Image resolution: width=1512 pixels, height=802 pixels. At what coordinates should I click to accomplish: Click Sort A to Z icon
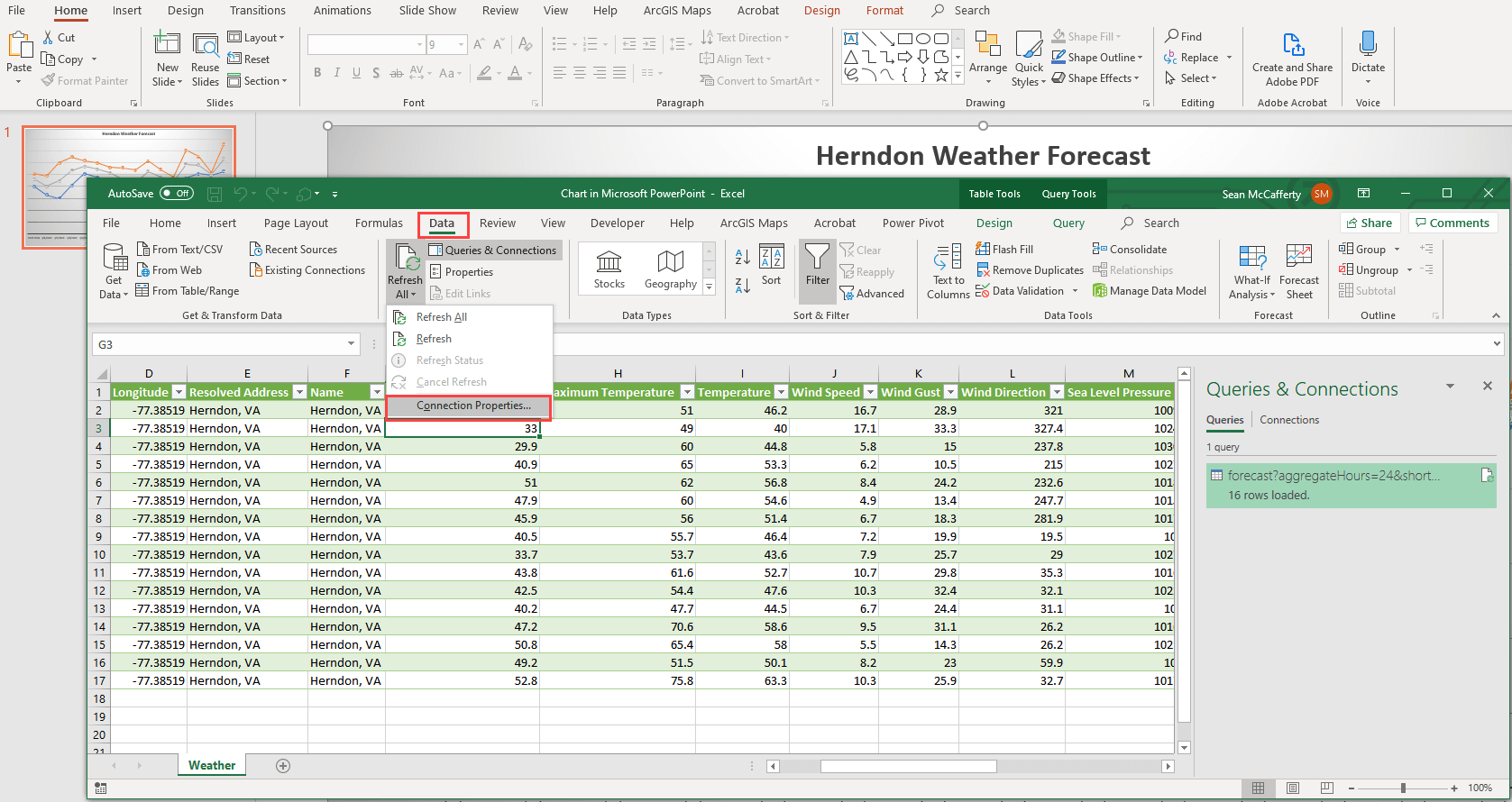coord(742,258)
